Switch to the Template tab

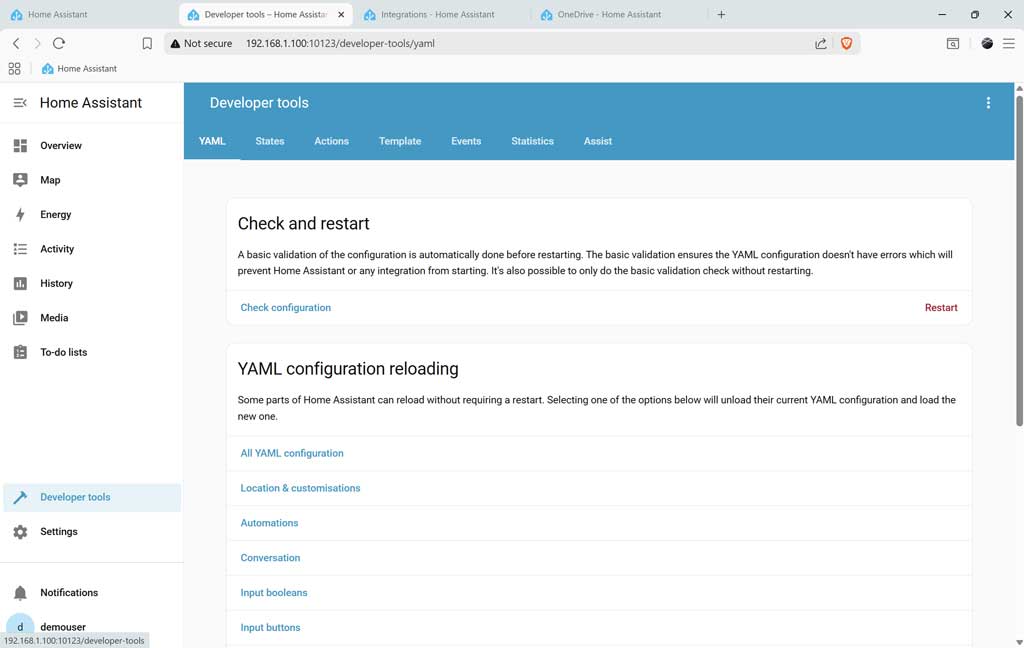(400, 141)
